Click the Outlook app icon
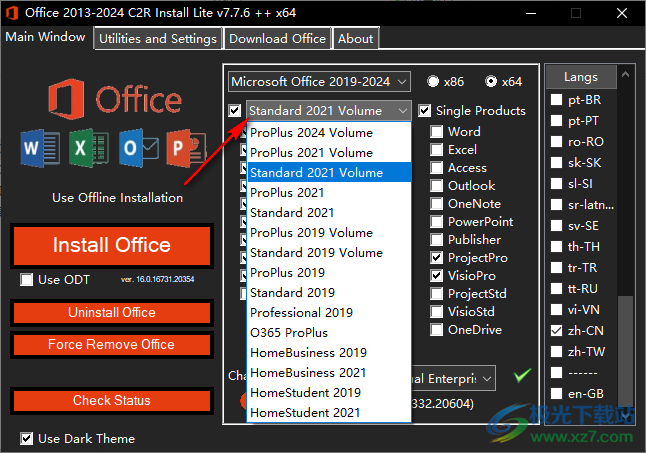646x453 pixels. (139, 148)
